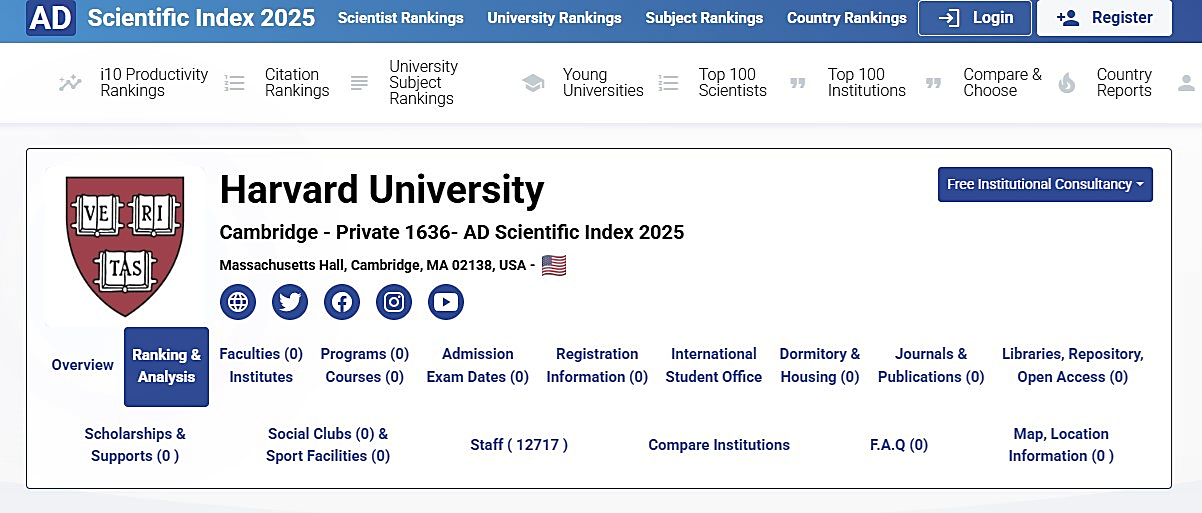
Task: Select the Ranking & Analysis tab
Action: [166, 366]
